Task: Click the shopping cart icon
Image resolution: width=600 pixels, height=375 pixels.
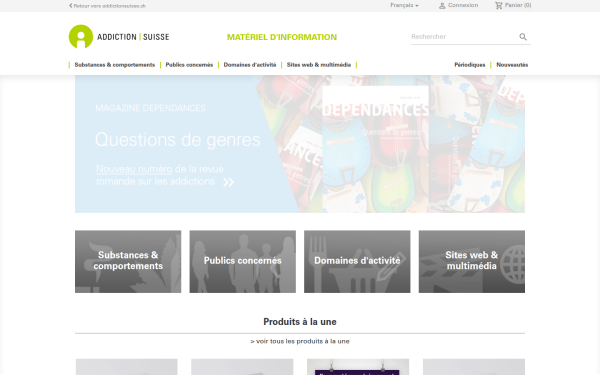Action: coord(499,5)
